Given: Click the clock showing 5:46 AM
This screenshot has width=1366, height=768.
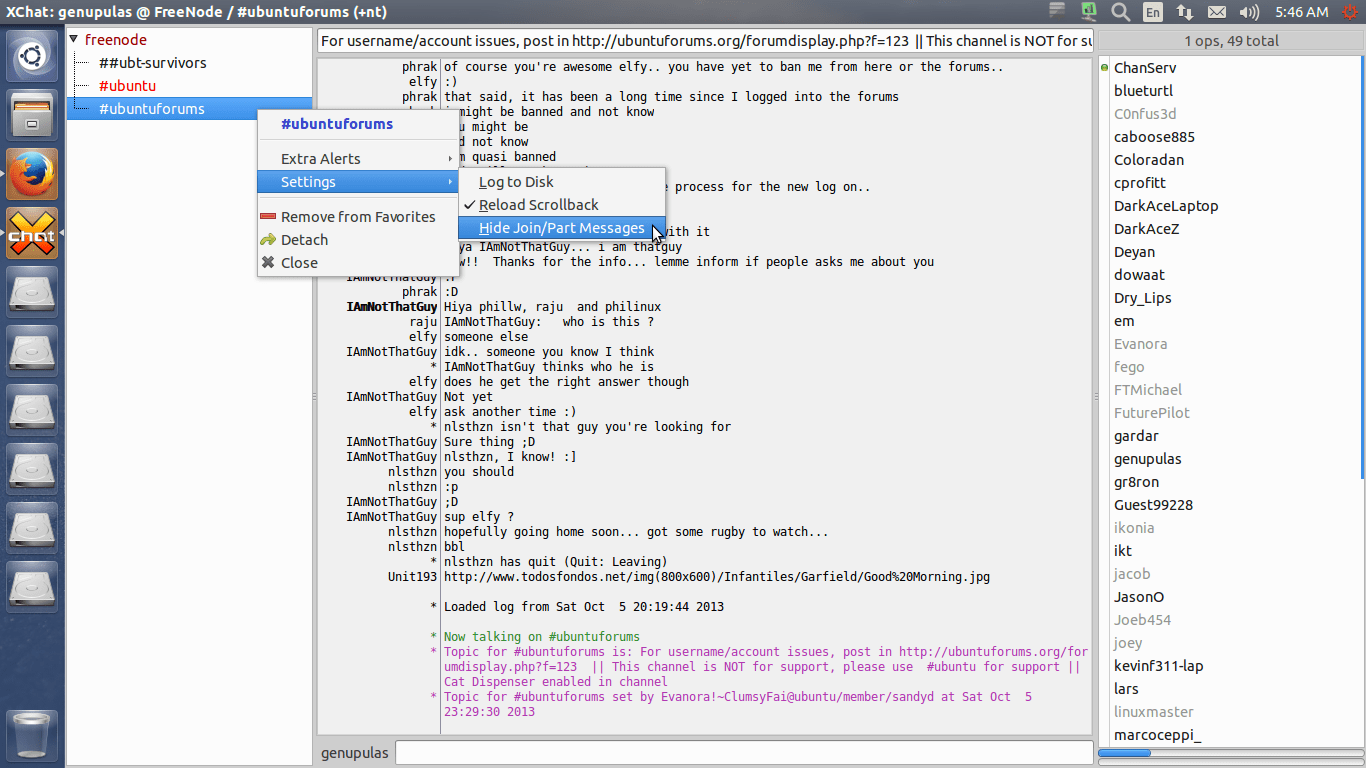Looking at the screenshot, I should (x=1302, y=12).
